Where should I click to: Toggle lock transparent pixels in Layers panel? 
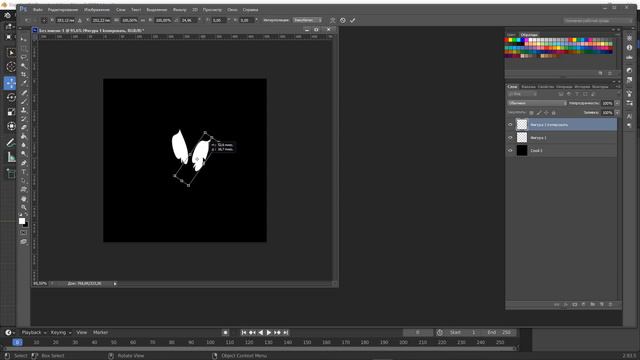[531, 113]
